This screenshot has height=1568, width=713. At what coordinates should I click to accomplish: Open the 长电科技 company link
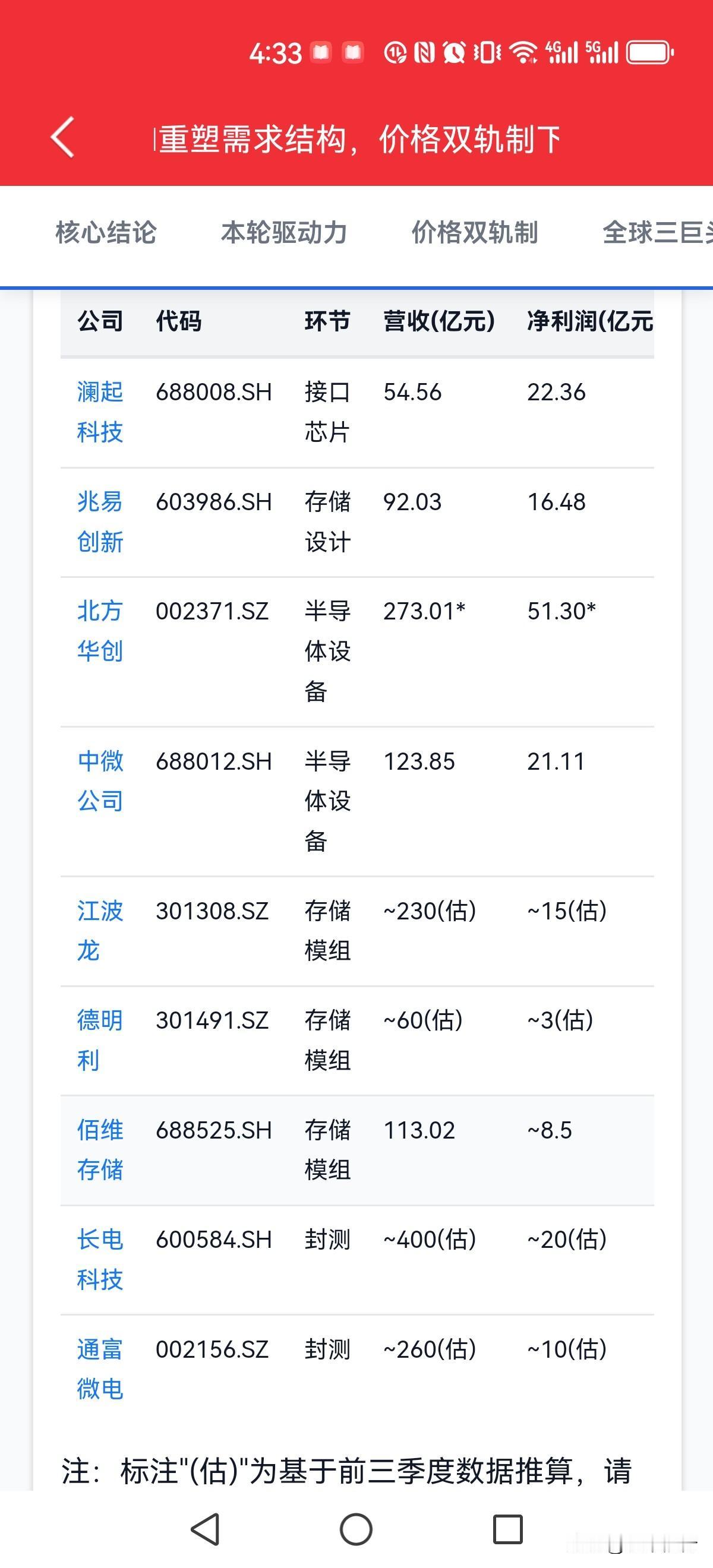click(100, 1259)
